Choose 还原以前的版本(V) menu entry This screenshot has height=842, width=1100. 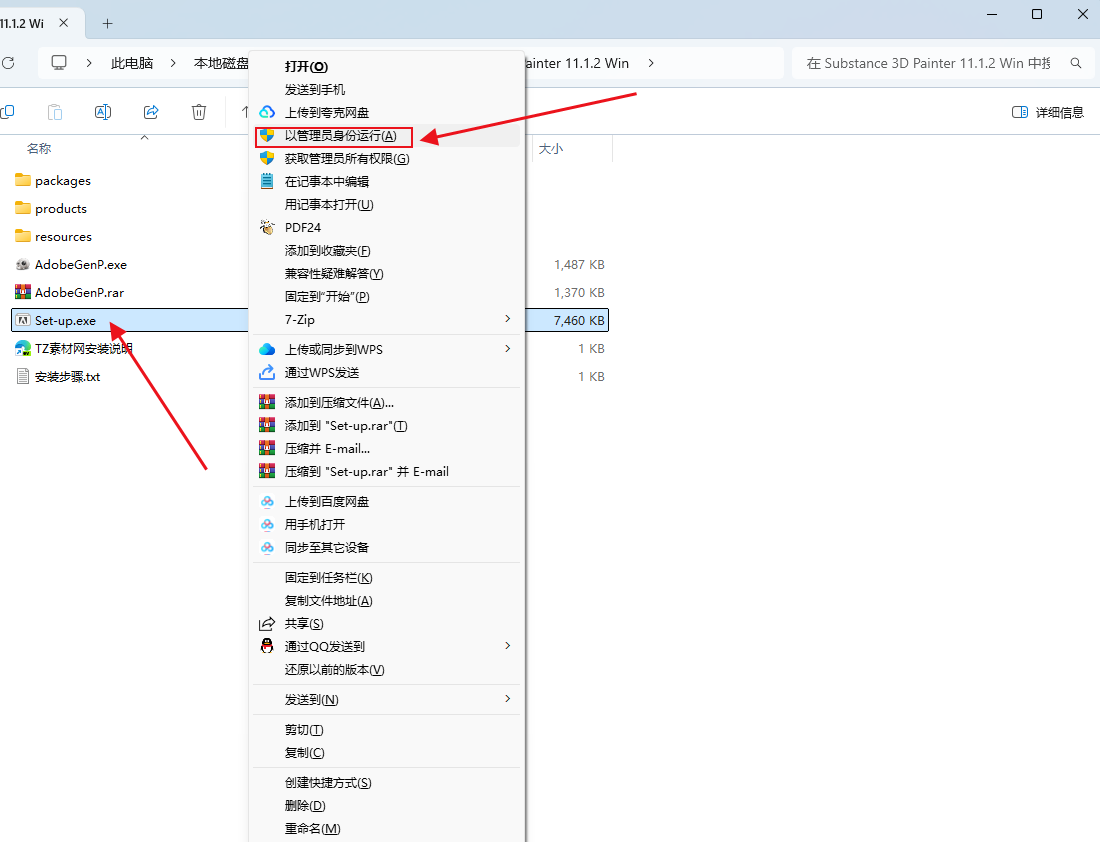[387, 669]
